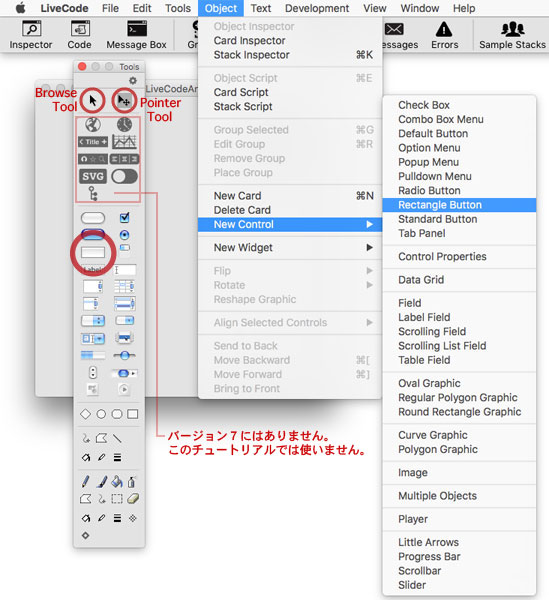Pick the Segmented Control widget icon
Screen dimensions: 549x600
[x=124, y=159]
